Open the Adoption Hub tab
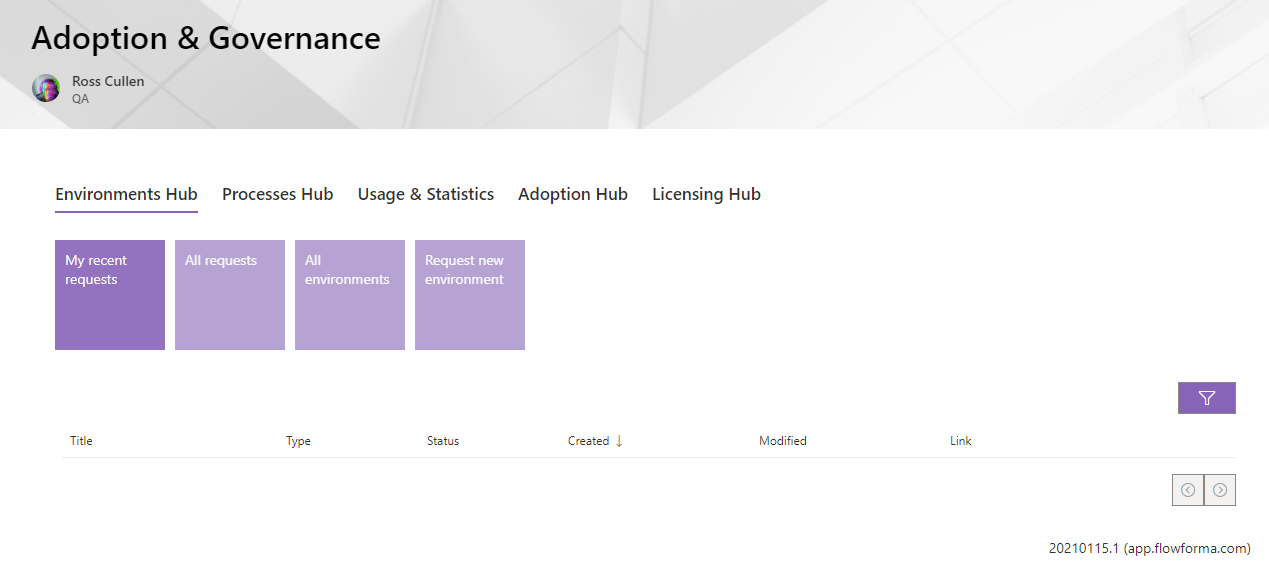Image resolution: width=1269 pixels, height=569 pixels. click(573, 195)
